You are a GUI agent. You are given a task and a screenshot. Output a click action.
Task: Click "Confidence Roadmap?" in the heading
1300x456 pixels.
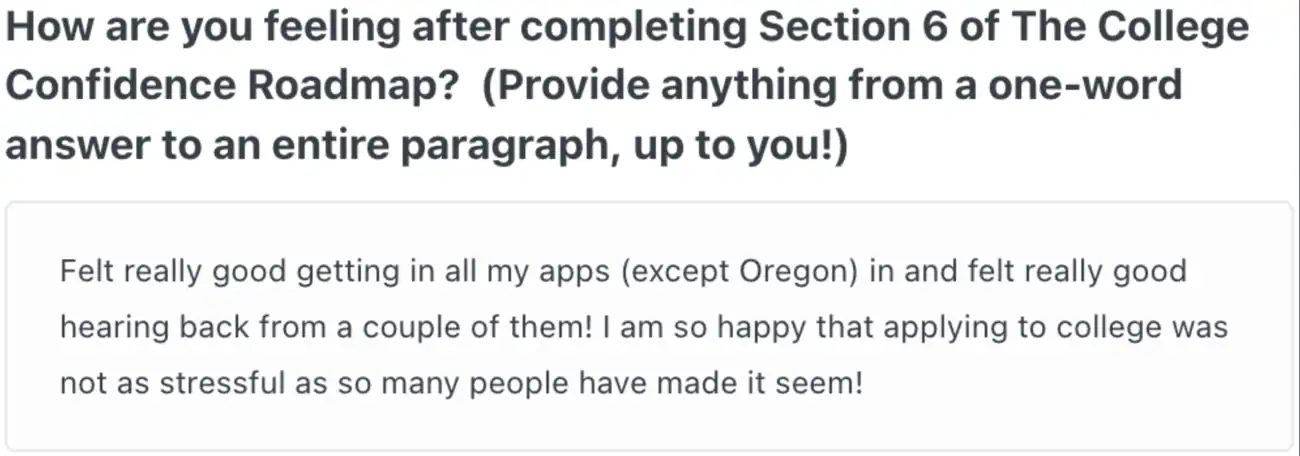[232, 86]
